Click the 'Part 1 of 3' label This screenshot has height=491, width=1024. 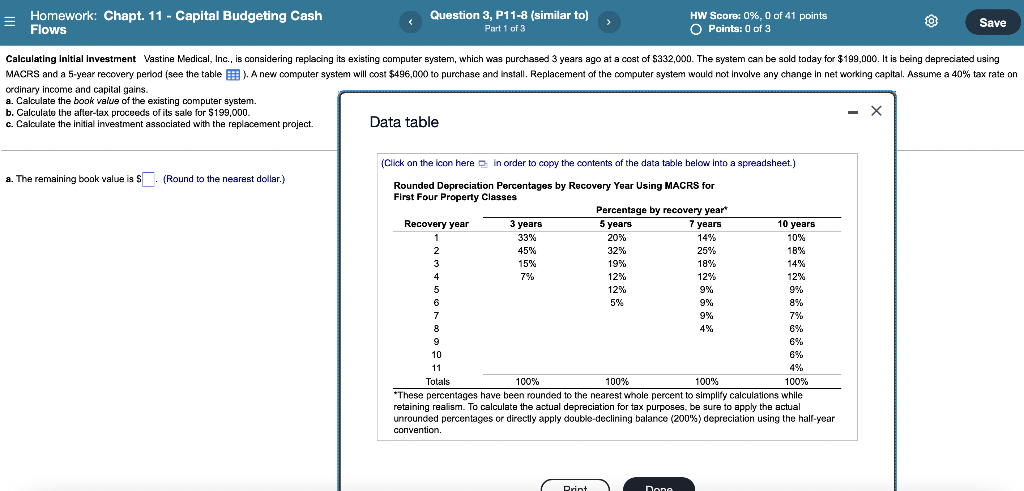pos(505,29)
